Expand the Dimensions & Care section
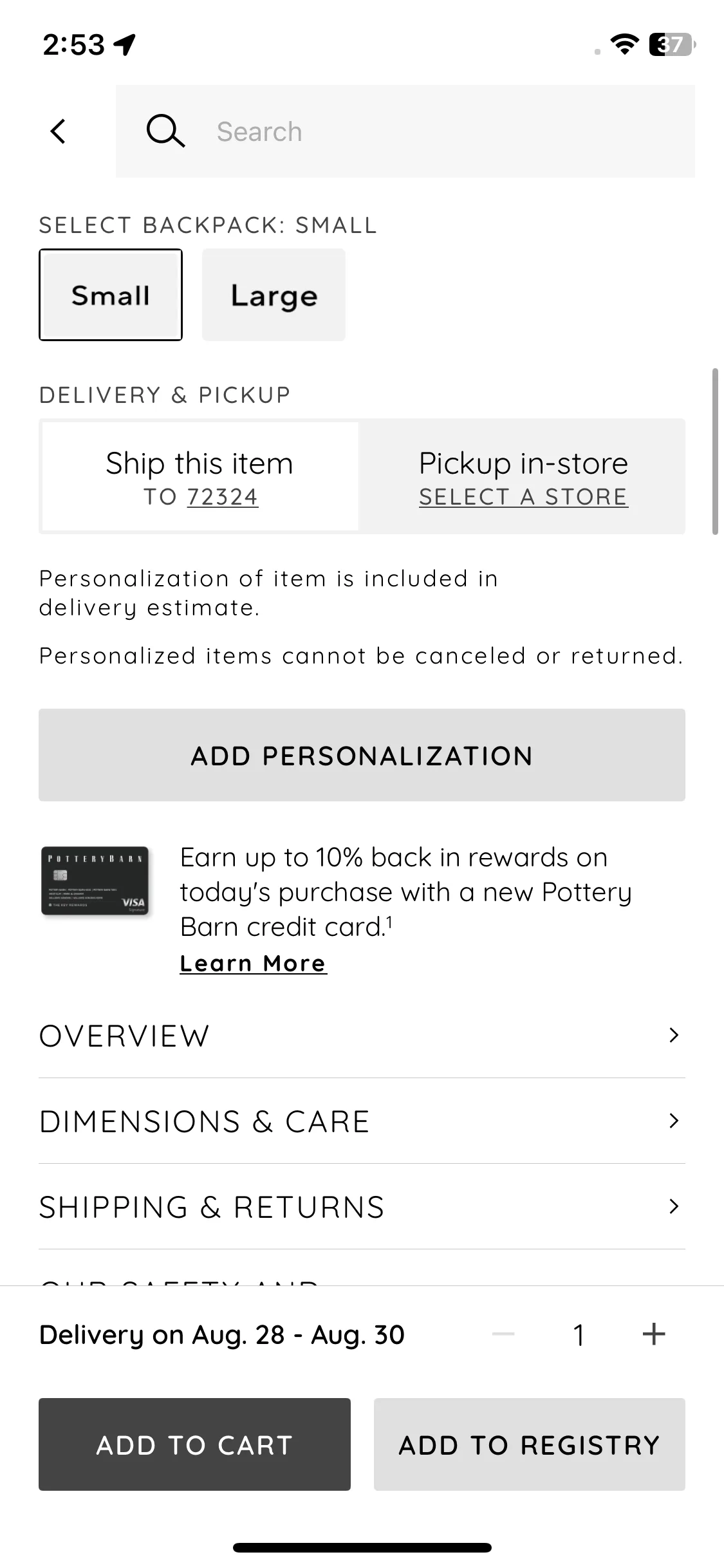The image size is (724, 1568). (362, 1121)
